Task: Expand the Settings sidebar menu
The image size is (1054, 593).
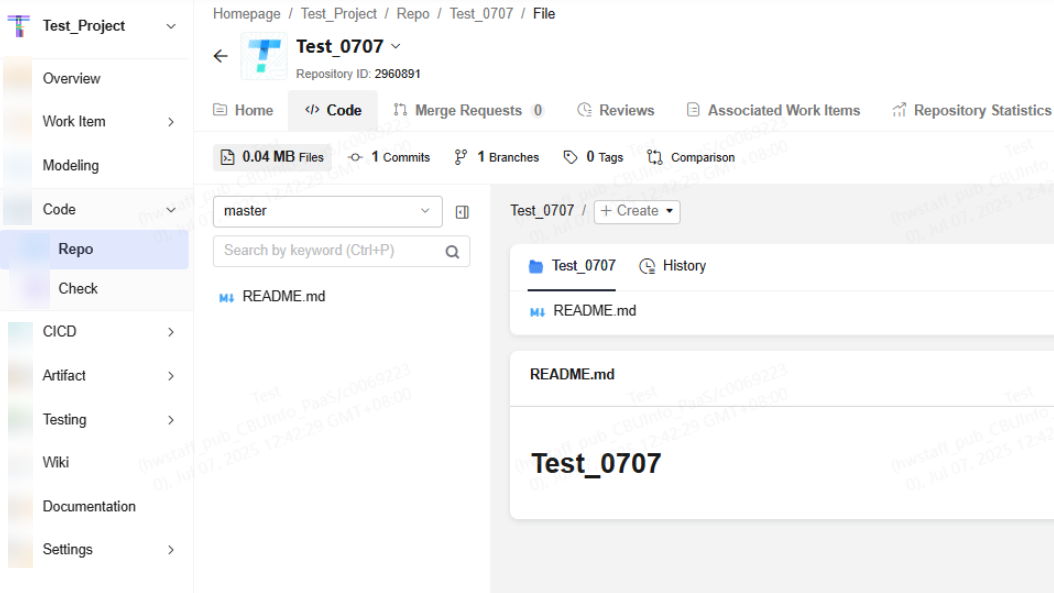Action: 171,550
